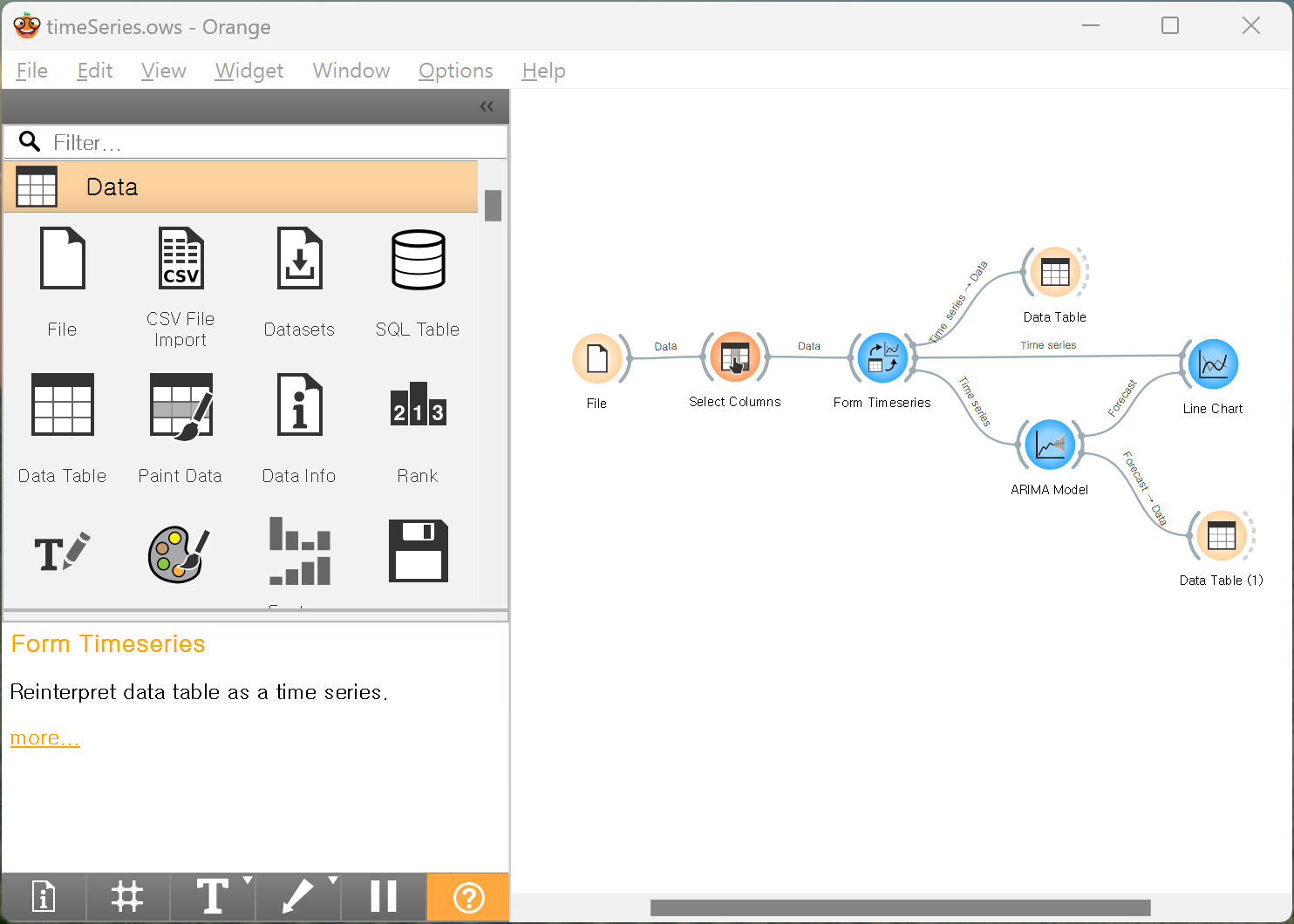Open the File menu
Viewport: 1294px width, 924px height.
[x=32, y=71]
